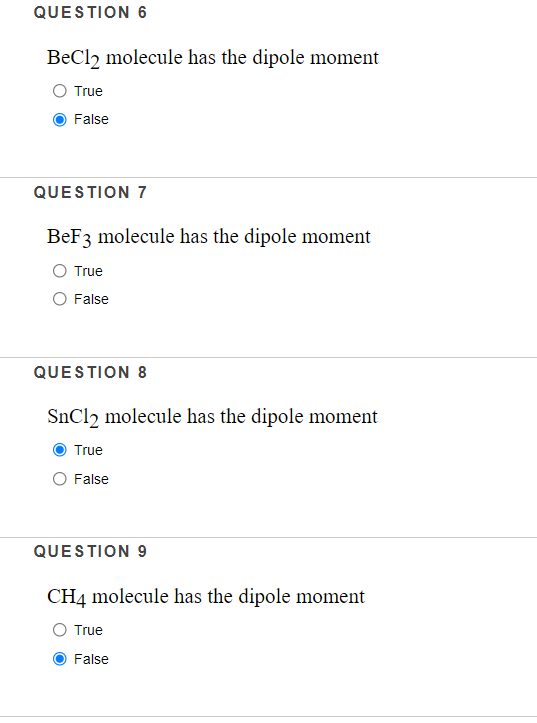Click the QUESTION 9 heading
Viewport: 537px width, 723px height.
[90, 551]
